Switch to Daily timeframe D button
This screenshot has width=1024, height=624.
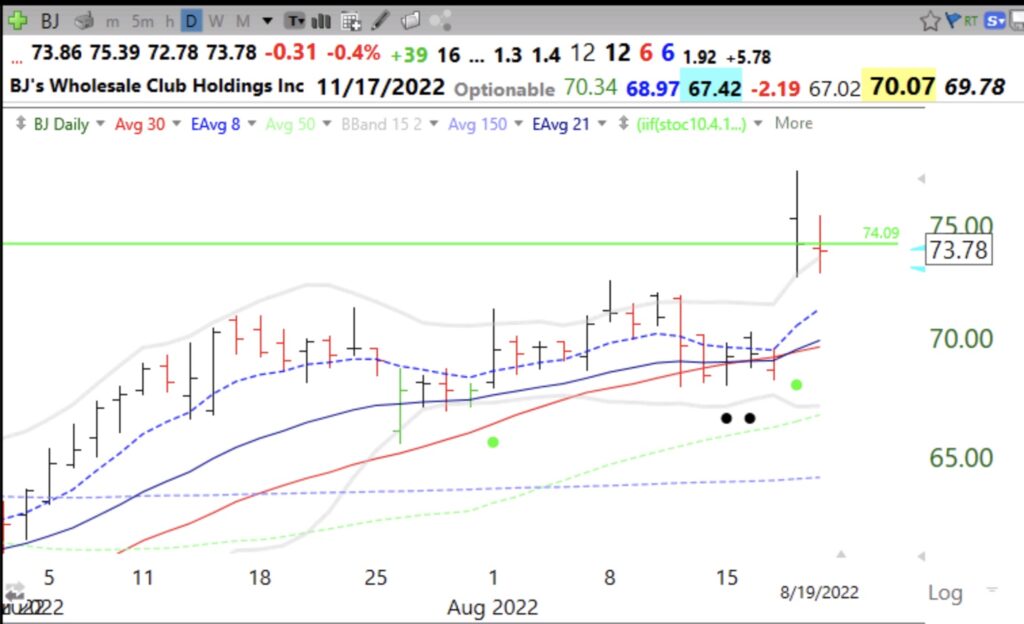click(x=191, y=20)
